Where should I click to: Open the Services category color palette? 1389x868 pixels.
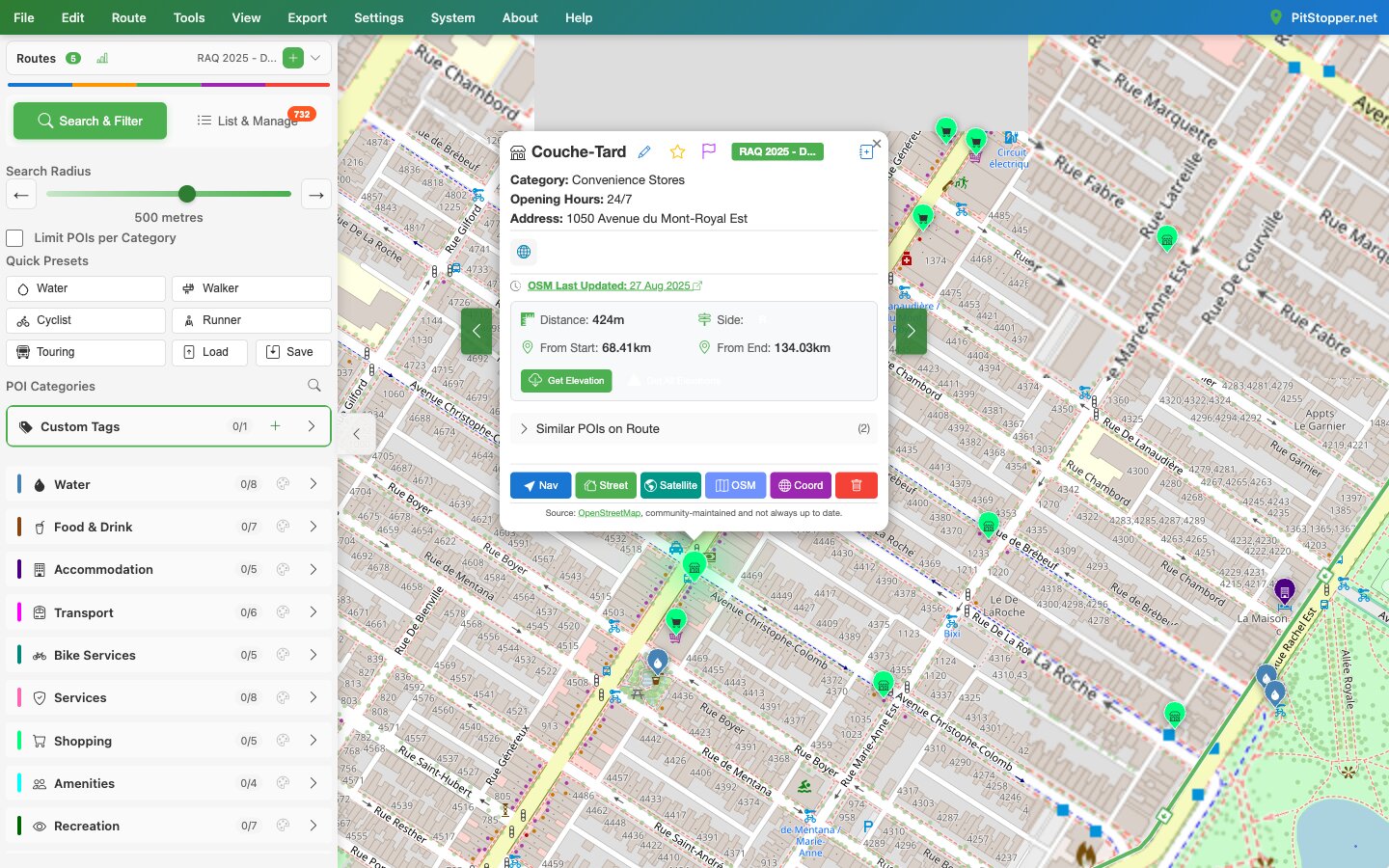pos(283,697)
